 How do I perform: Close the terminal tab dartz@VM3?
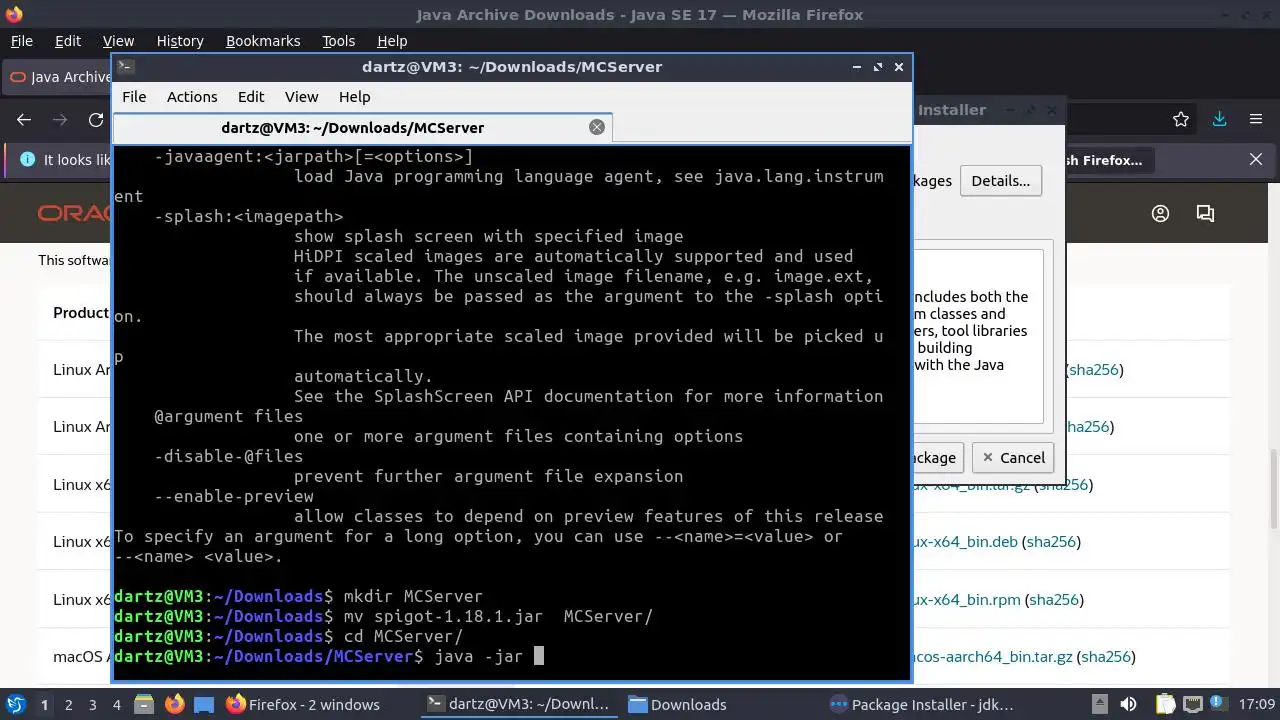(597, 127)
